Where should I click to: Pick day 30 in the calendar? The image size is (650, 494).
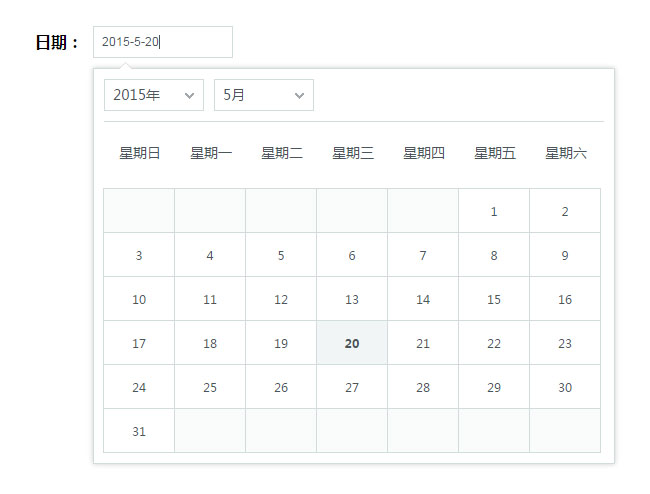pos(565,387)
